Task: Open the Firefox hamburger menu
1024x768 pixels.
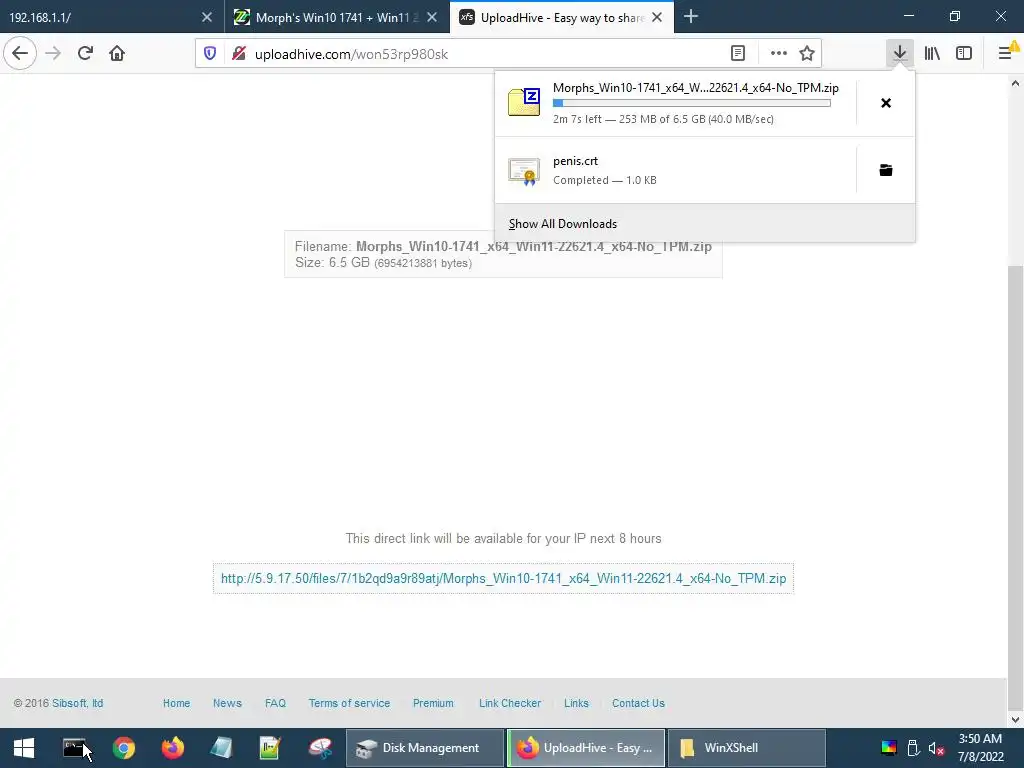Action: pyautogui.click(x=1006, y=54)
